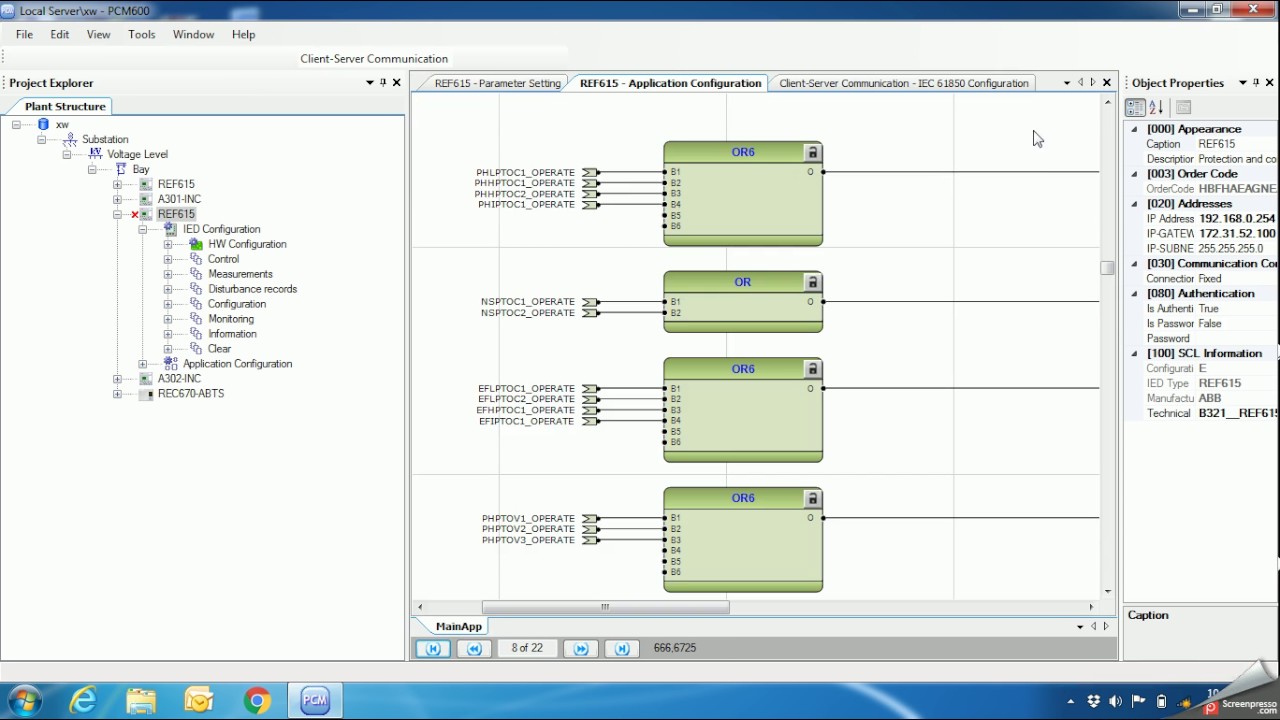Switch to REF615 - Parameter Setting tab
This screenshot has width=1280, height=720.
pos(497,84)
